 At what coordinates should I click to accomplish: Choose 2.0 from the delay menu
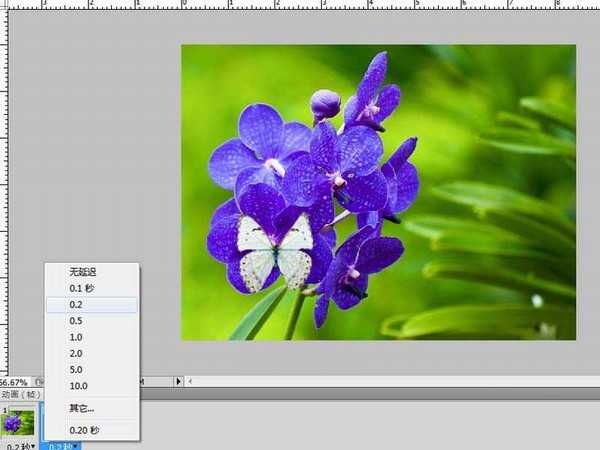[77, 353]
